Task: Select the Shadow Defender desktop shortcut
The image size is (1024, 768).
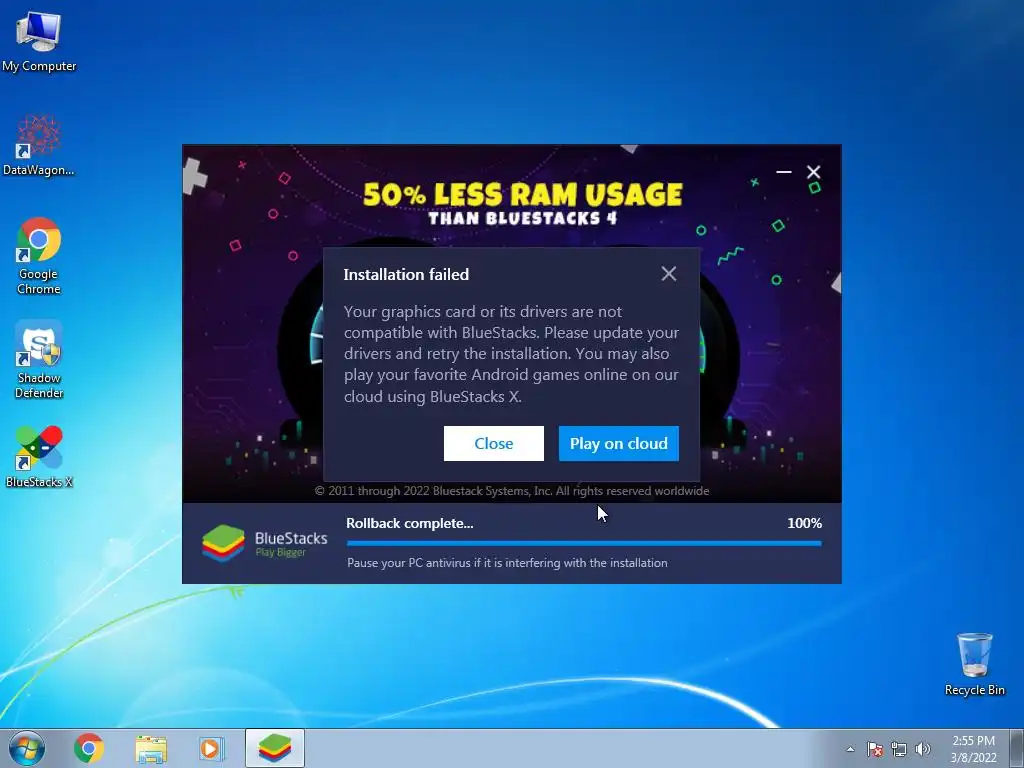Action: point(39,360)
